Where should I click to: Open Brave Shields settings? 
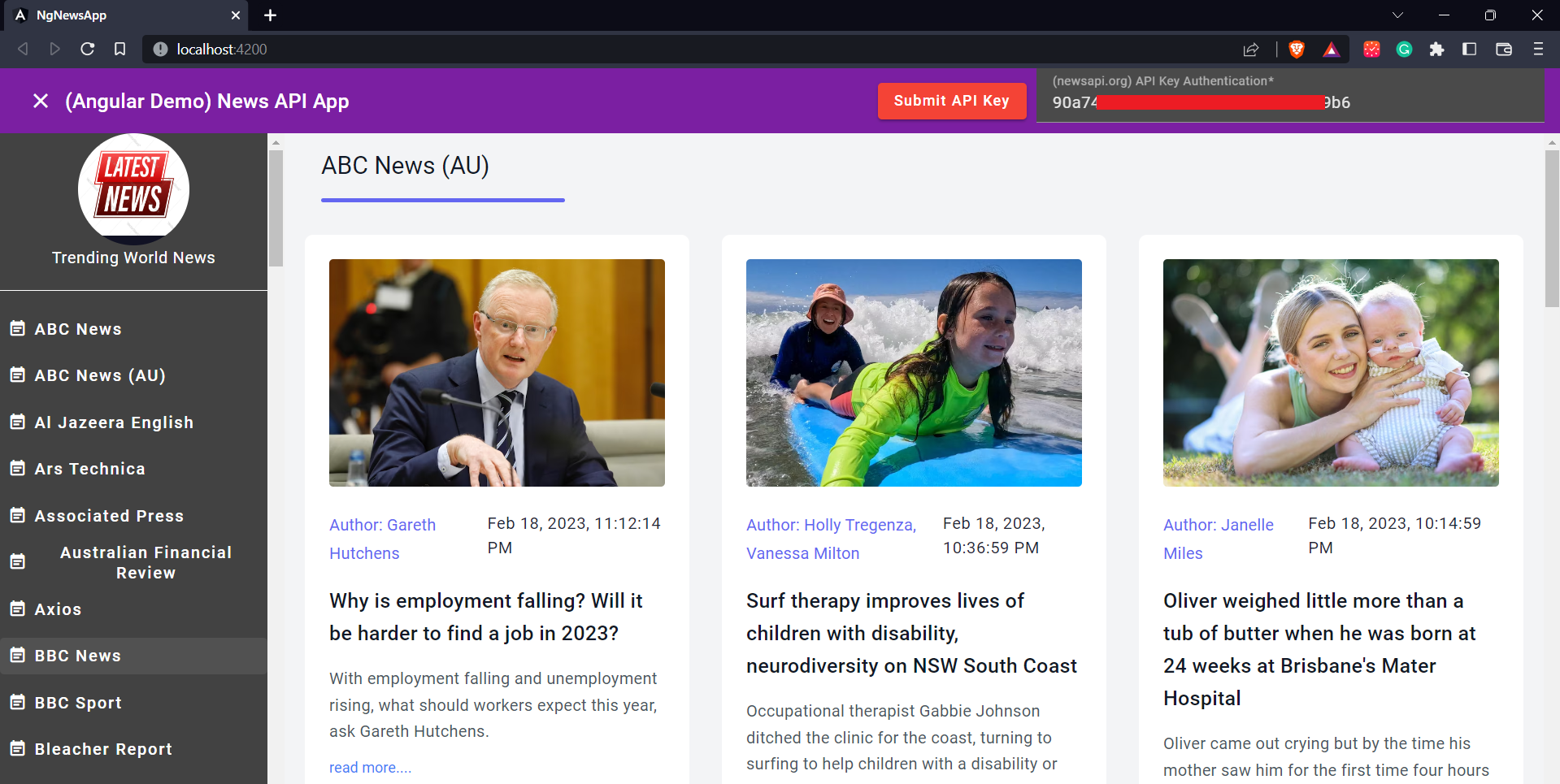click(1297, 50)
